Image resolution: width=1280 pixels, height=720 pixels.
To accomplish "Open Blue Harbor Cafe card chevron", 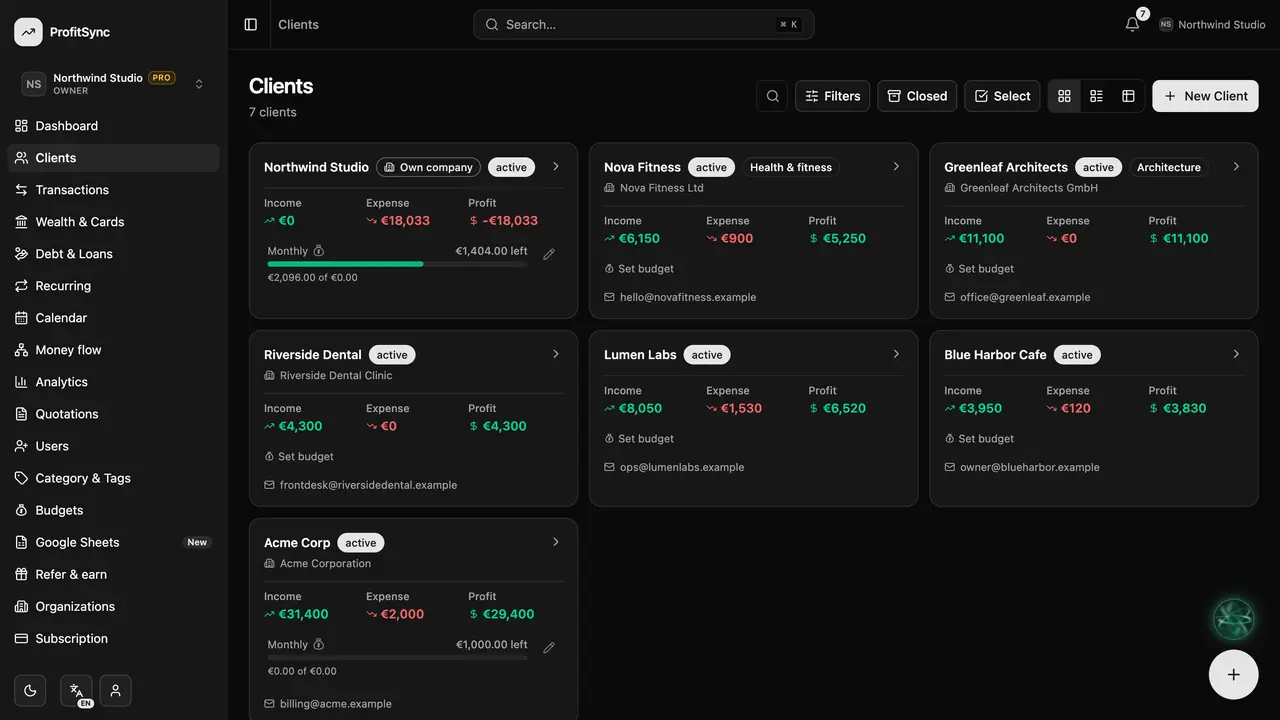I will click(1236, 354).
